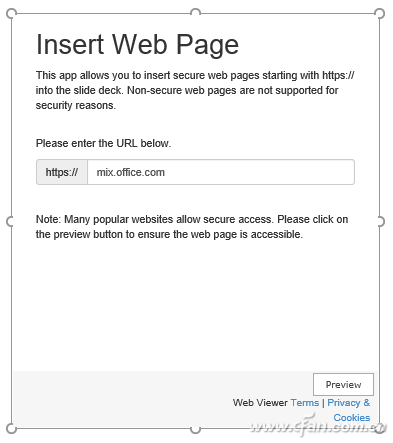Click the top-left corner resize handle

[x=11, y=14]
